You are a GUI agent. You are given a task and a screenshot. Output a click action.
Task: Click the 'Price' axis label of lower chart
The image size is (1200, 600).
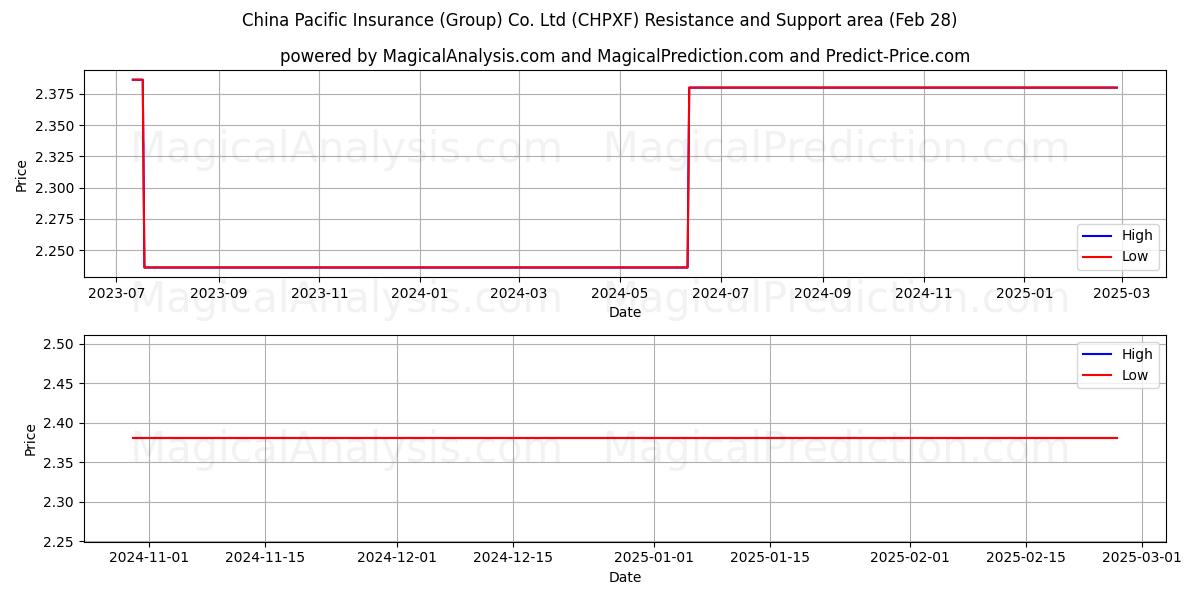click(30, 439)
